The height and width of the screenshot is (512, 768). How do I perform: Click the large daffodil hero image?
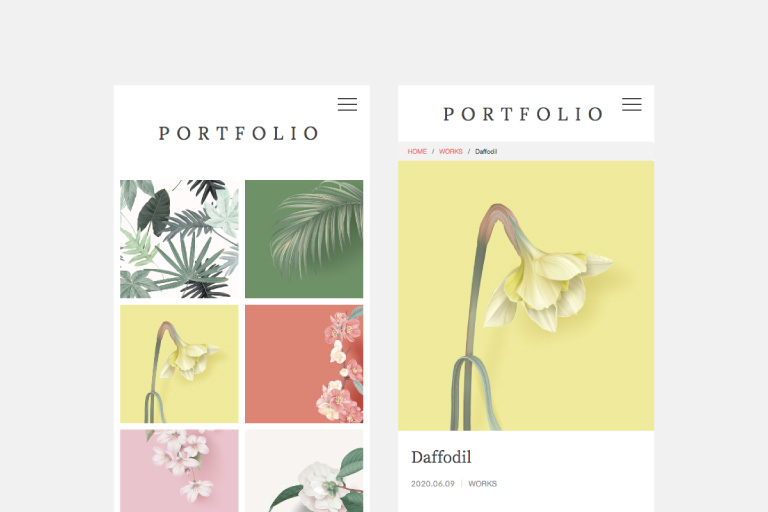coord(526,296)
